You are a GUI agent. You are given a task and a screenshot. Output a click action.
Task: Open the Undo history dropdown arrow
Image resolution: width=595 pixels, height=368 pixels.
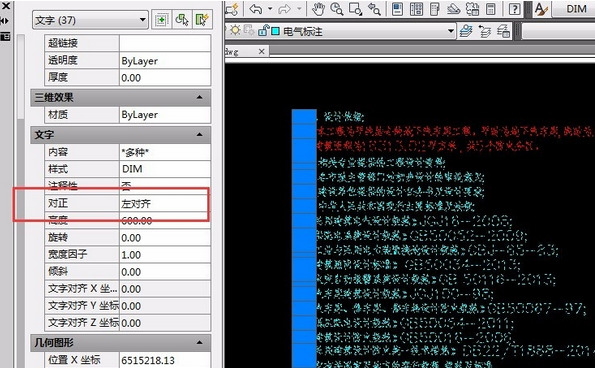click(x=270, y=9)
